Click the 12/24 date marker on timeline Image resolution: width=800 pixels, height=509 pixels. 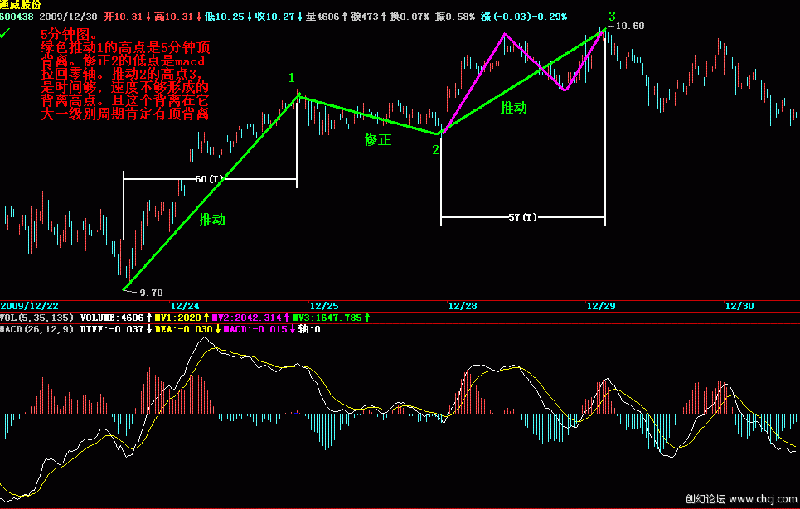coord(185,306)
